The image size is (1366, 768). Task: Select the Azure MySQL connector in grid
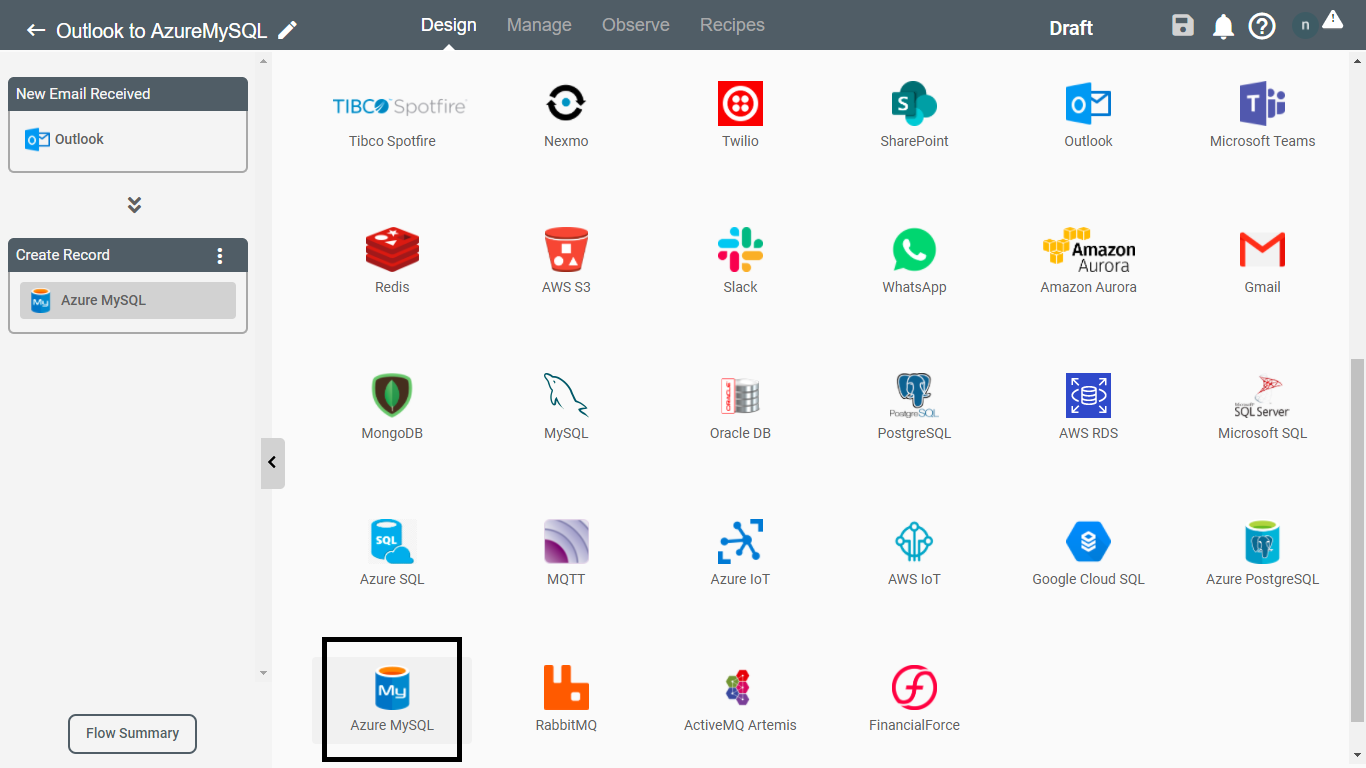tap(392, 700)
